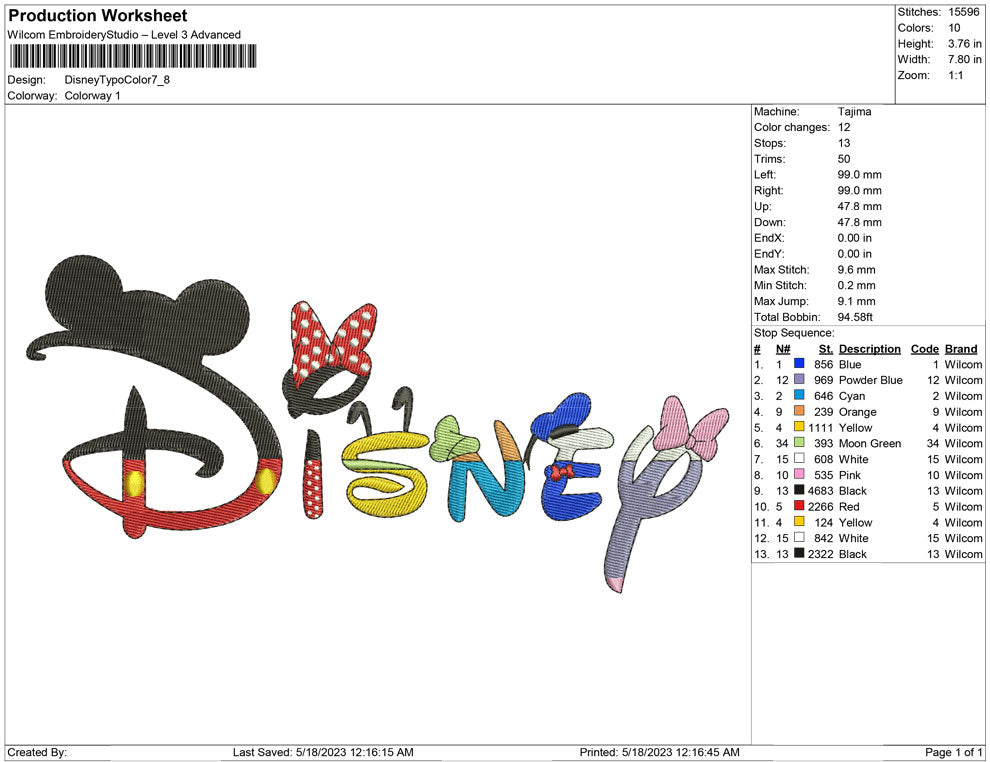Select the "Right:" value 99.0 mm
This screenshot has width=990, height=762.
pyautogui.click(x=859, y=191)
